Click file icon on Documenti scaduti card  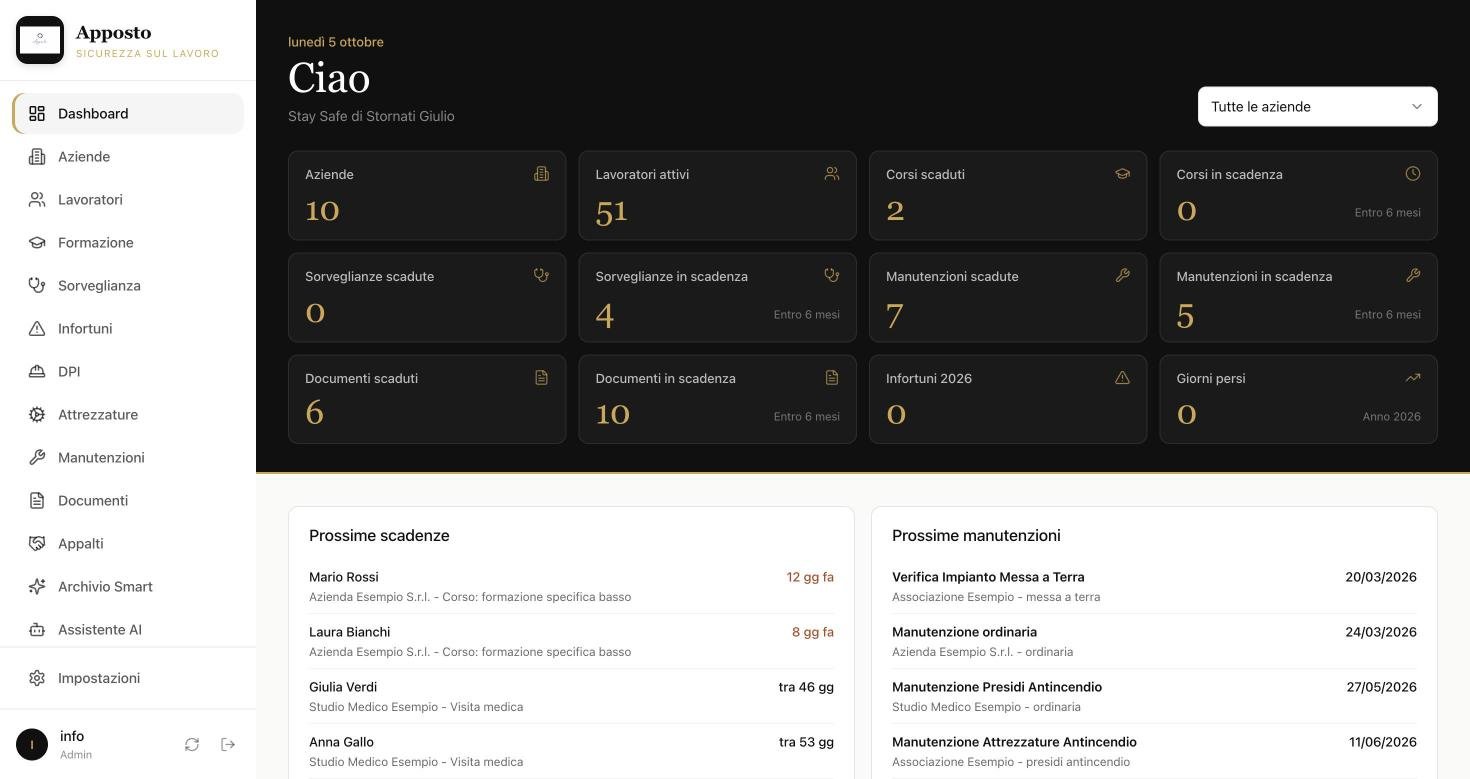(541, 378)
